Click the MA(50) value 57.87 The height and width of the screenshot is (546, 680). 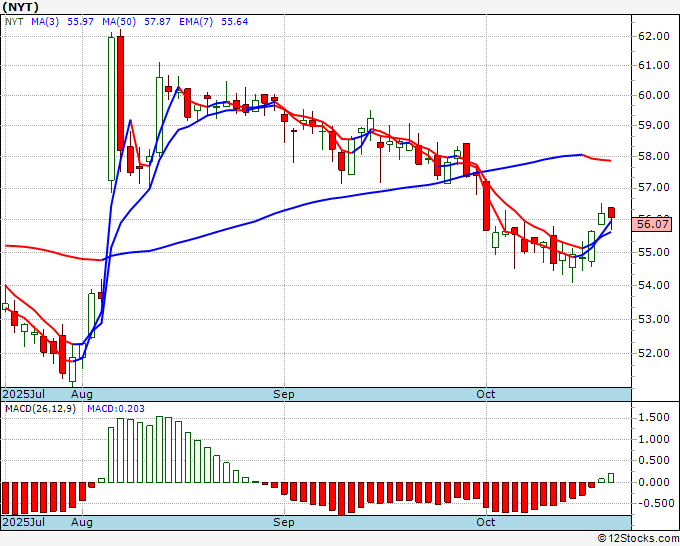click(x=157, y=22)
